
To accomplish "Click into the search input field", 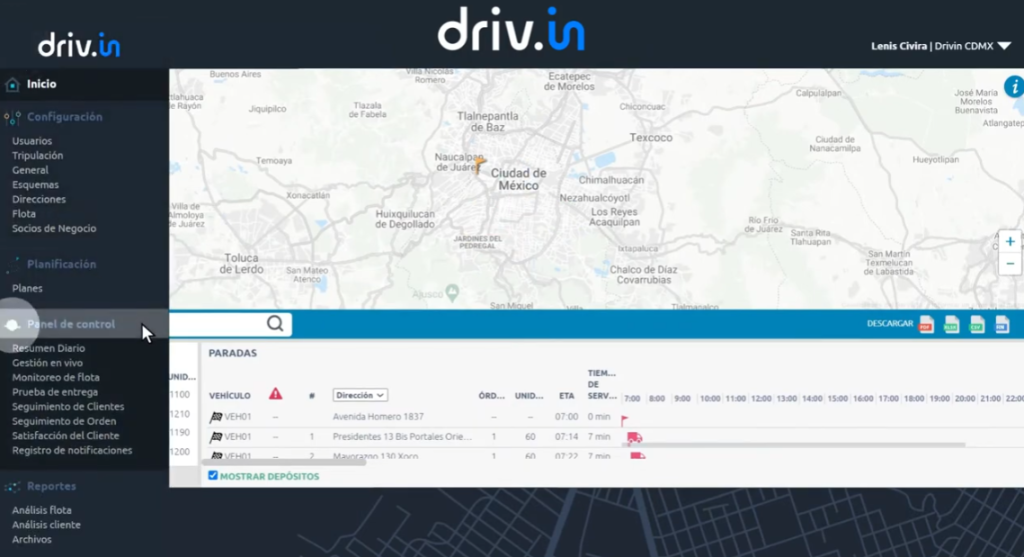I will click(218, 324).
